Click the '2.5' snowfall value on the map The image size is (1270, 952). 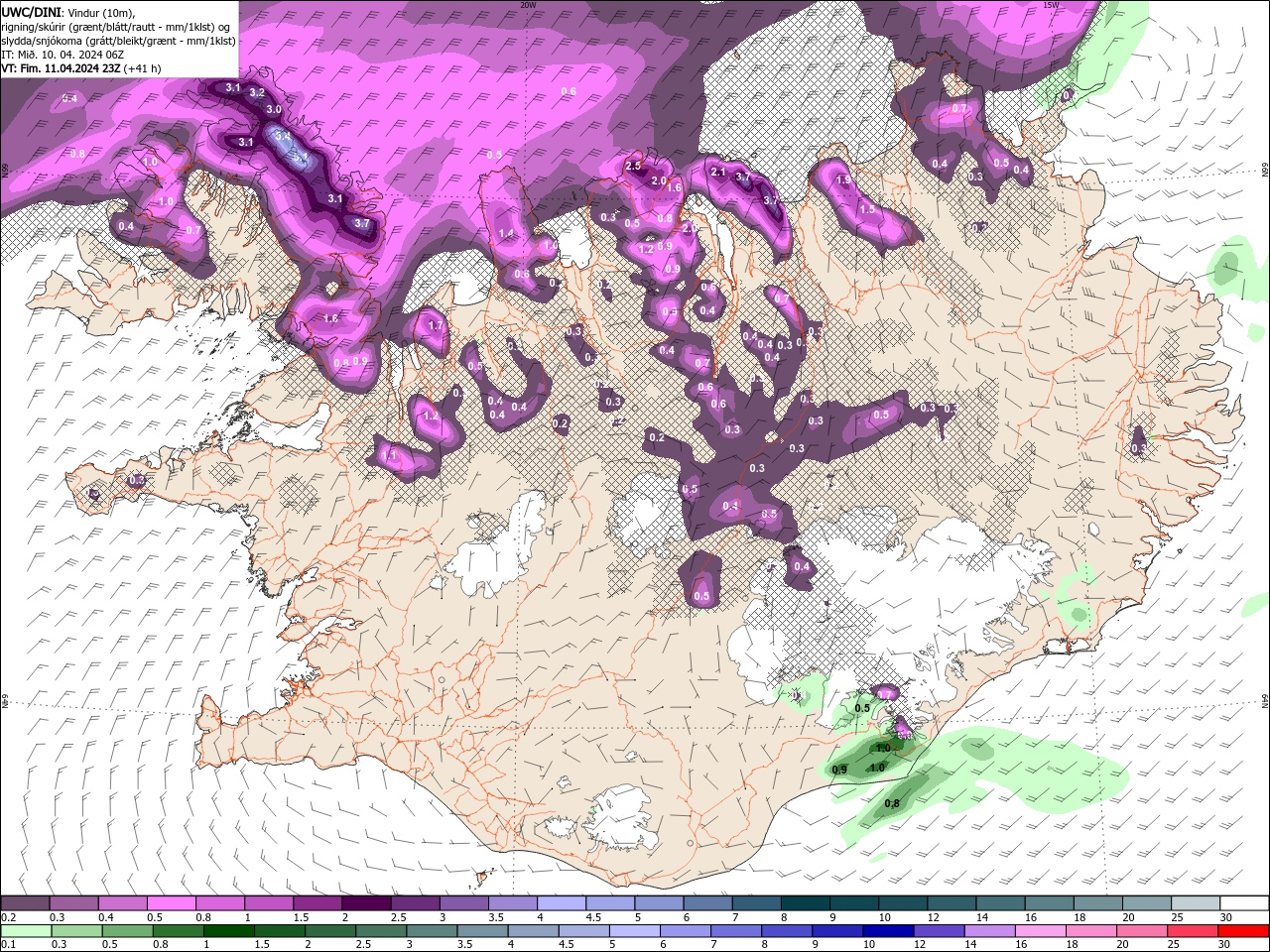pyautogui.click(x=633, y=166)
